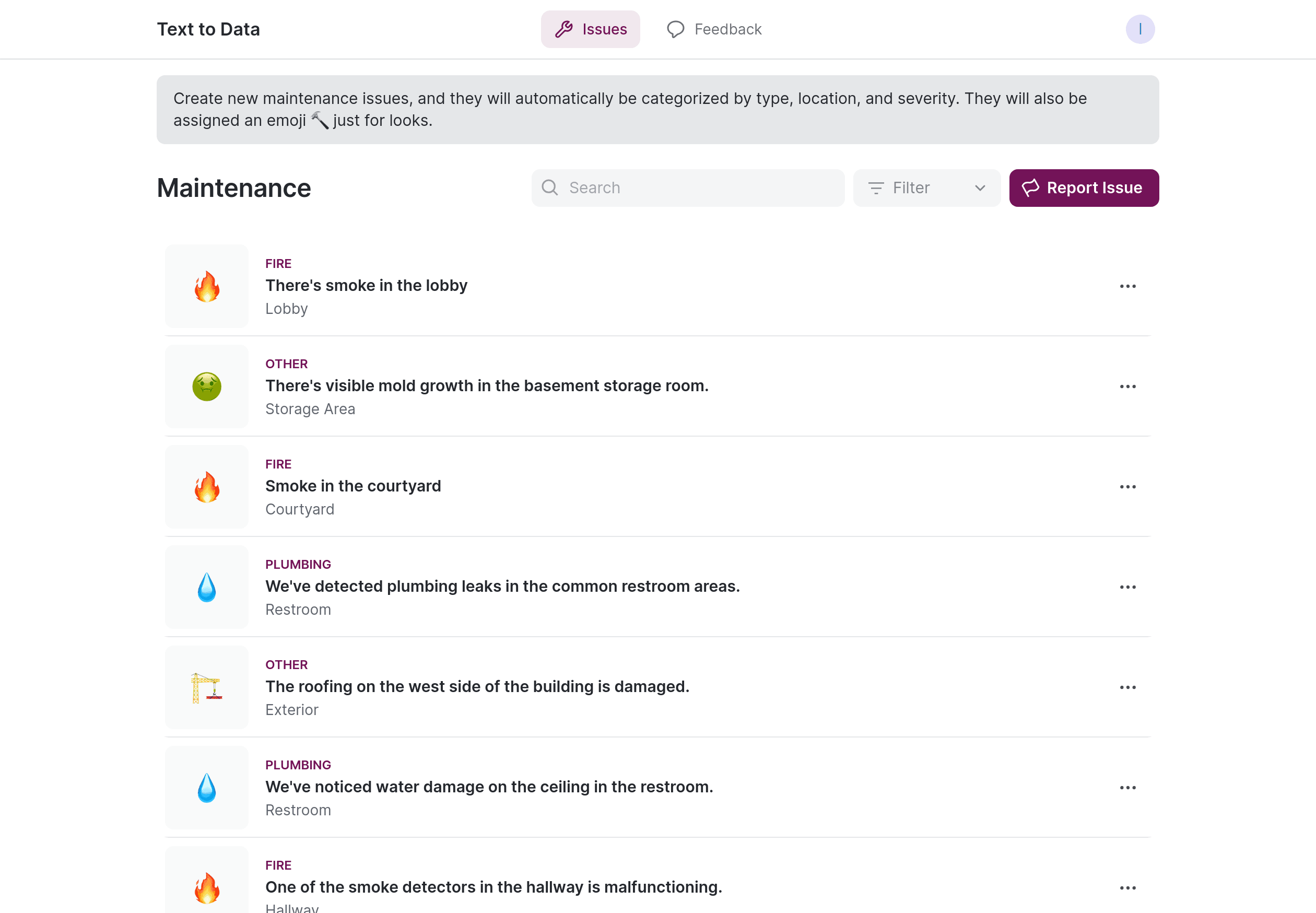Toggle visibility of the FIRE category label
This screenshot has width=1316, height=913.
(278, 263)
